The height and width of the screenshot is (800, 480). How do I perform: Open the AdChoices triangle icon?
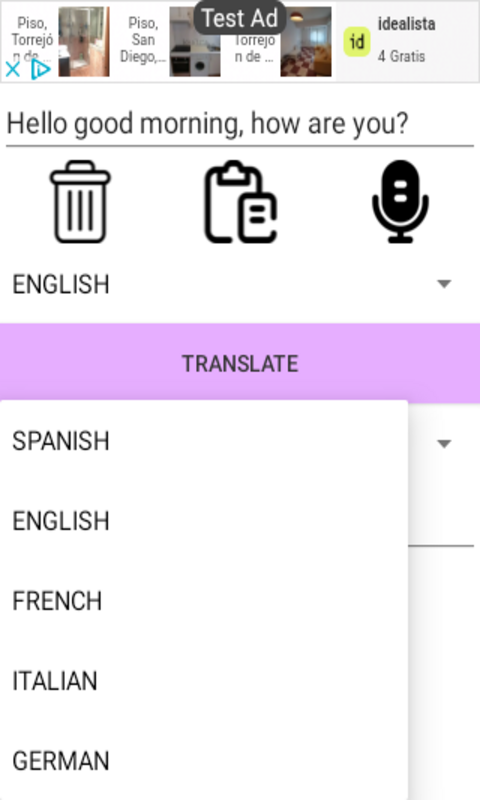click(x=40, y=69)
